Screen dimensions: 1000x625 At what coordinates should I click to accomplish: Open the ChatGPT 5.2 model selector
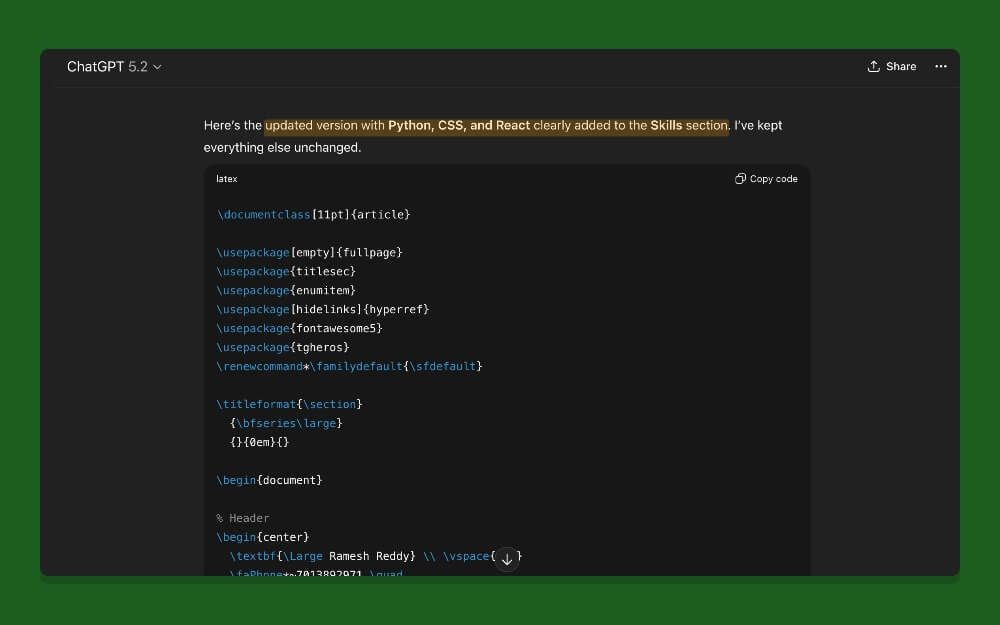(x=114, y=67)
